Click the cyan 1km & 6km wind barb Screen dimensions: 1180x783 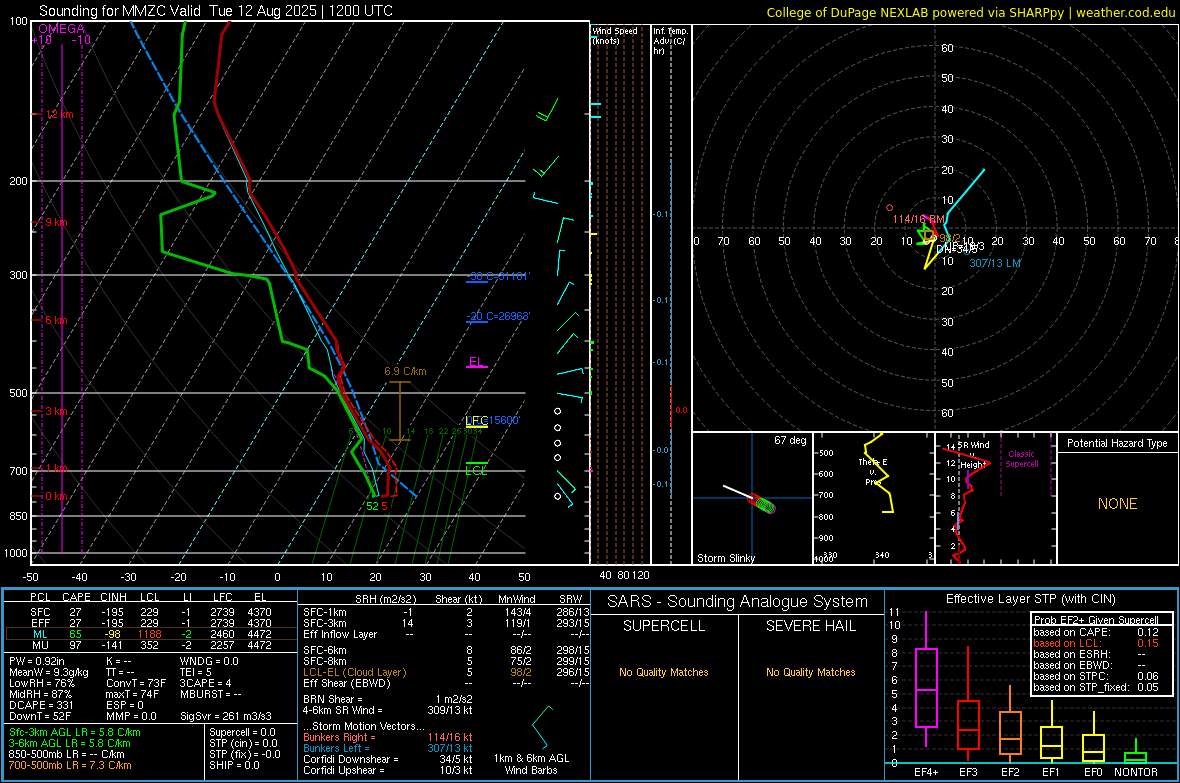pyautogui.click(x=542, y=727)
